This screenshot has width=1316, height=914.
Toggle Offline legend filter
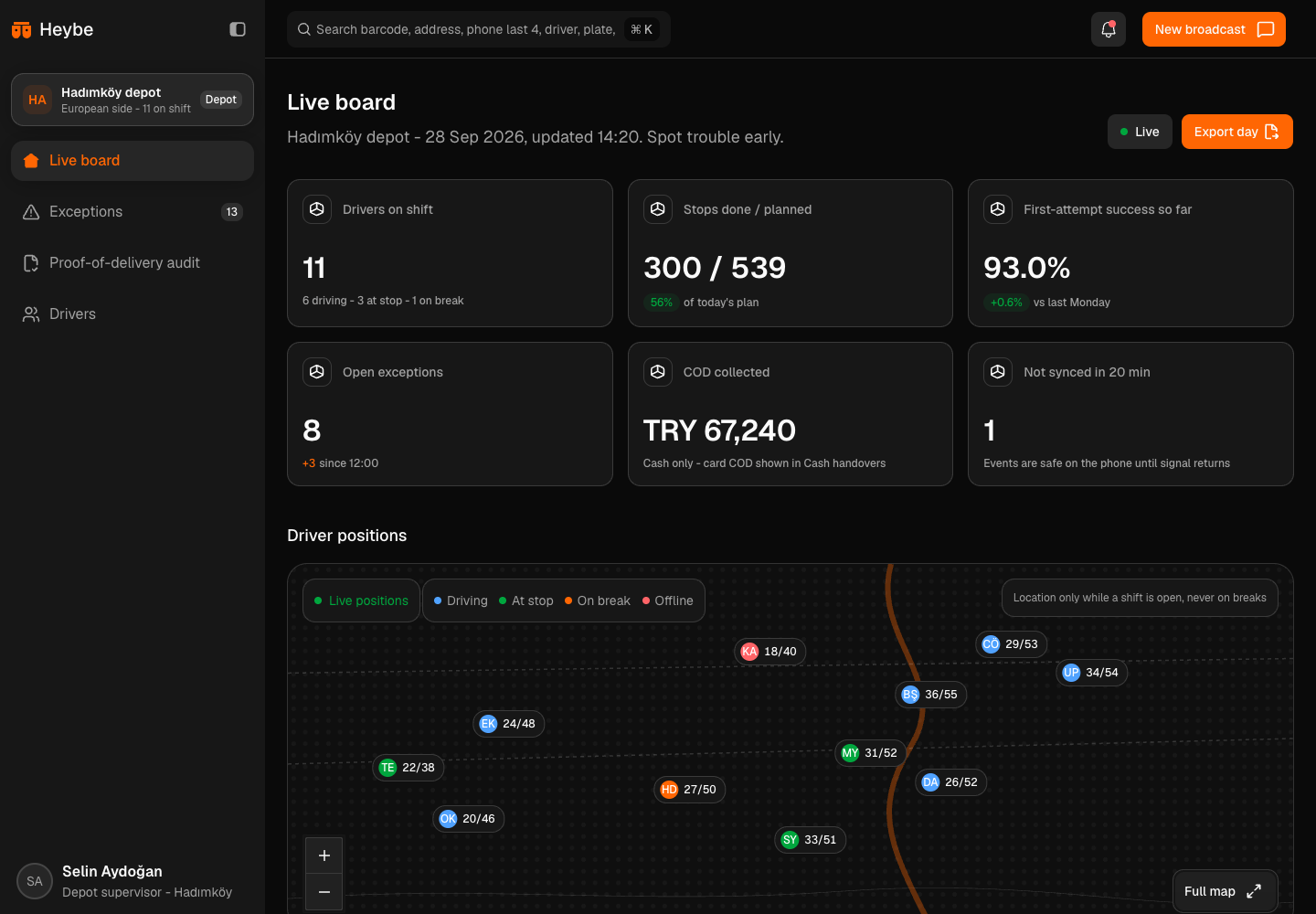[668, 600]
